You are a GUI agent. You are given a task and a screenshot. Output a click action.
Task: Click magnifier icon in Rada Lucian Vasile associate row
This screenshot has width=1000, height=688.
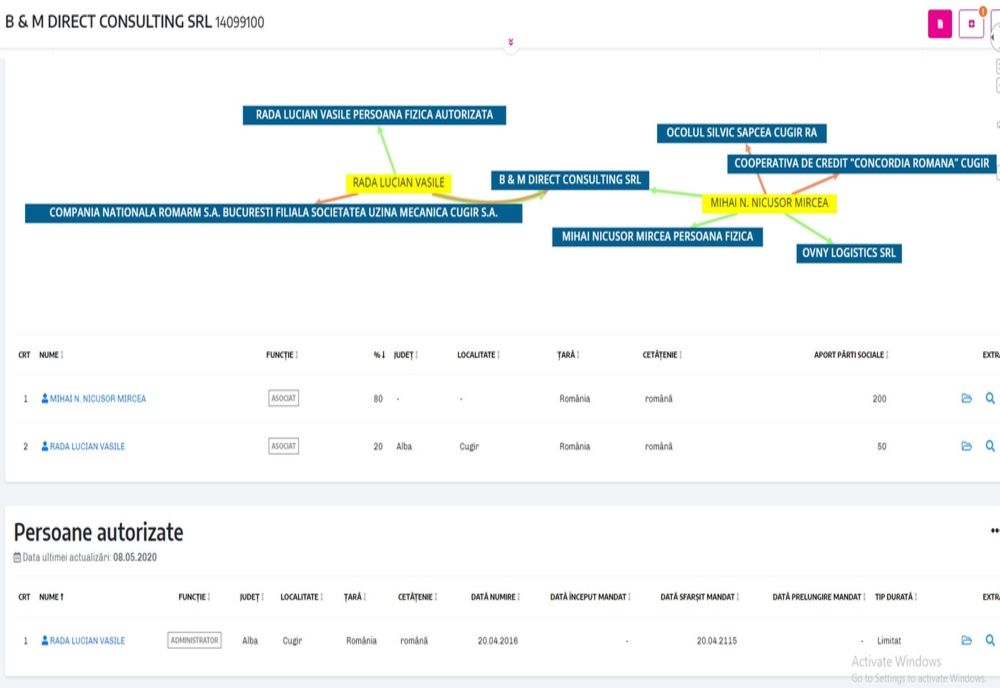[x=990, y=447]
